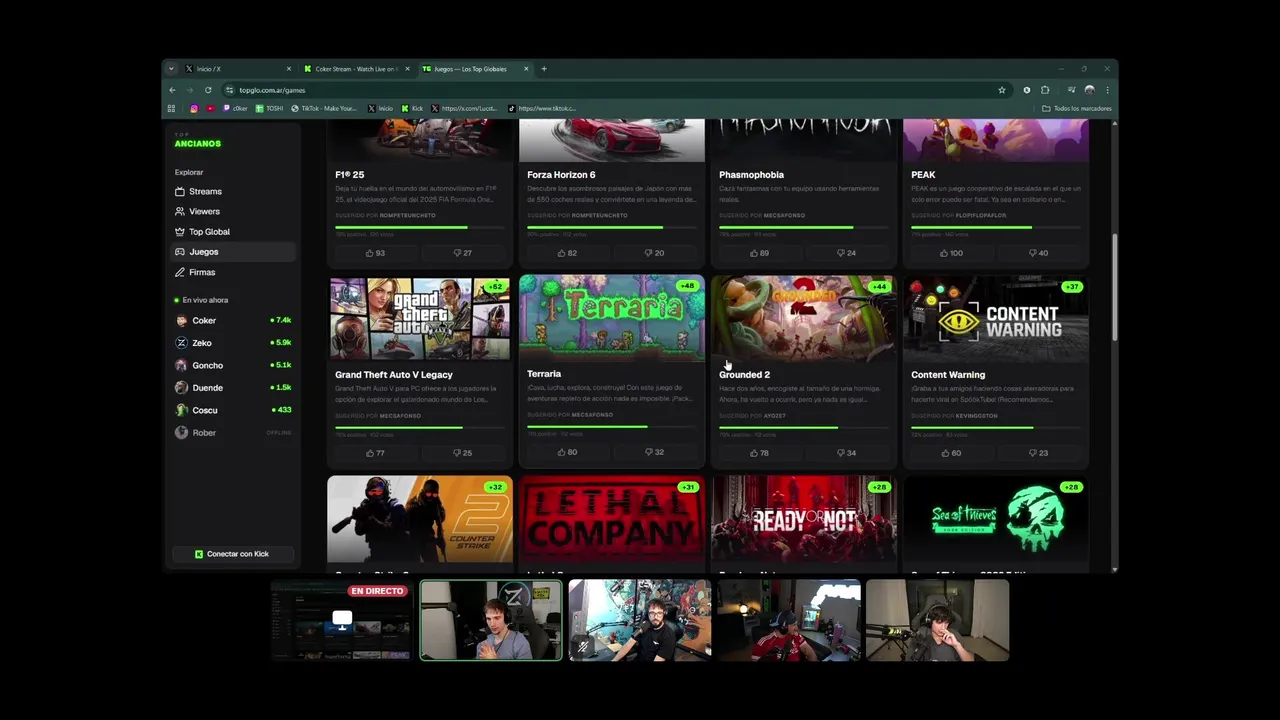Open the TOSHI bookmark
This screenshot has height=720, width=1280.
point(269,108)
